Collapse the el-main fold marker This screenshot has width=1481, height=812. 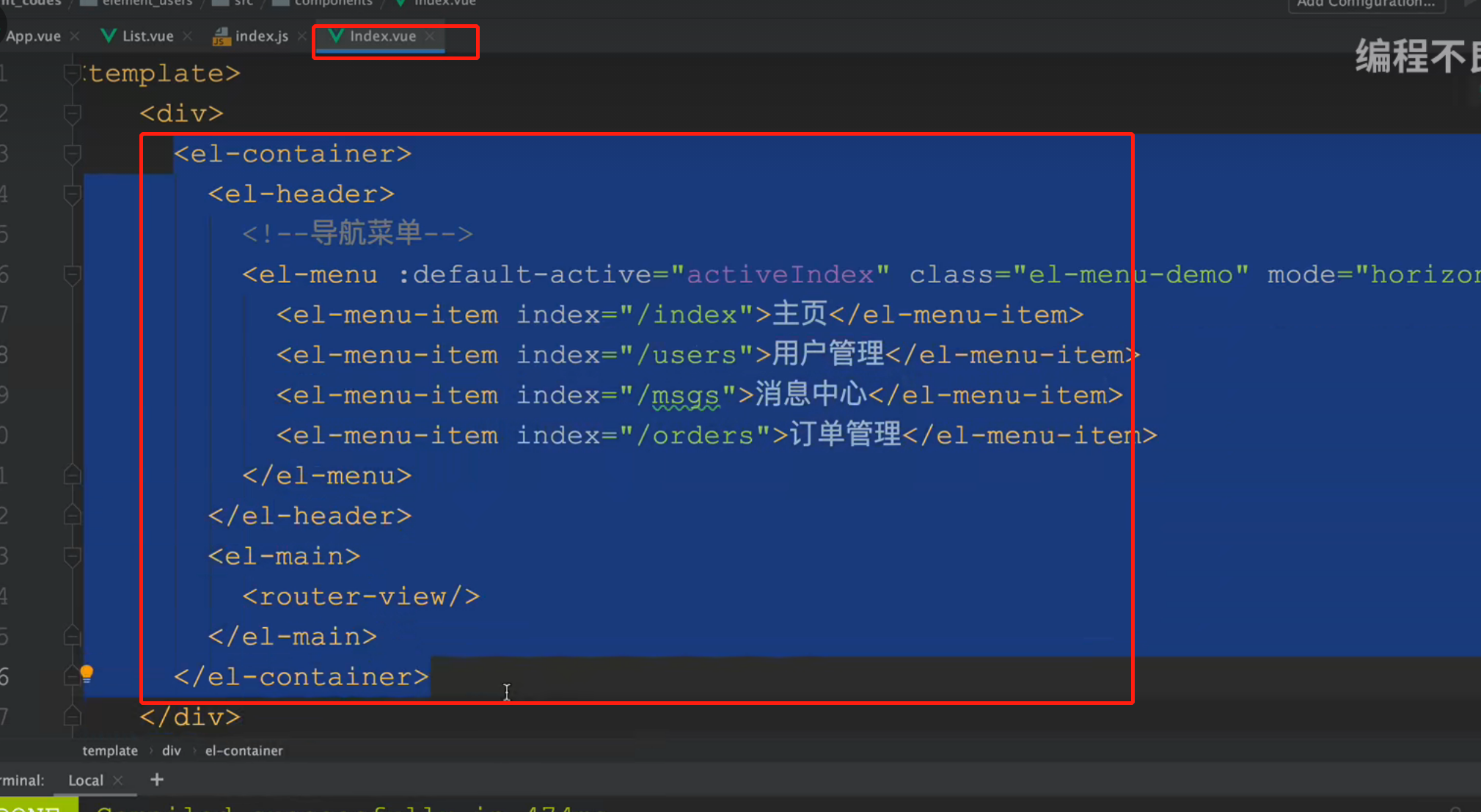click(72, 556)
